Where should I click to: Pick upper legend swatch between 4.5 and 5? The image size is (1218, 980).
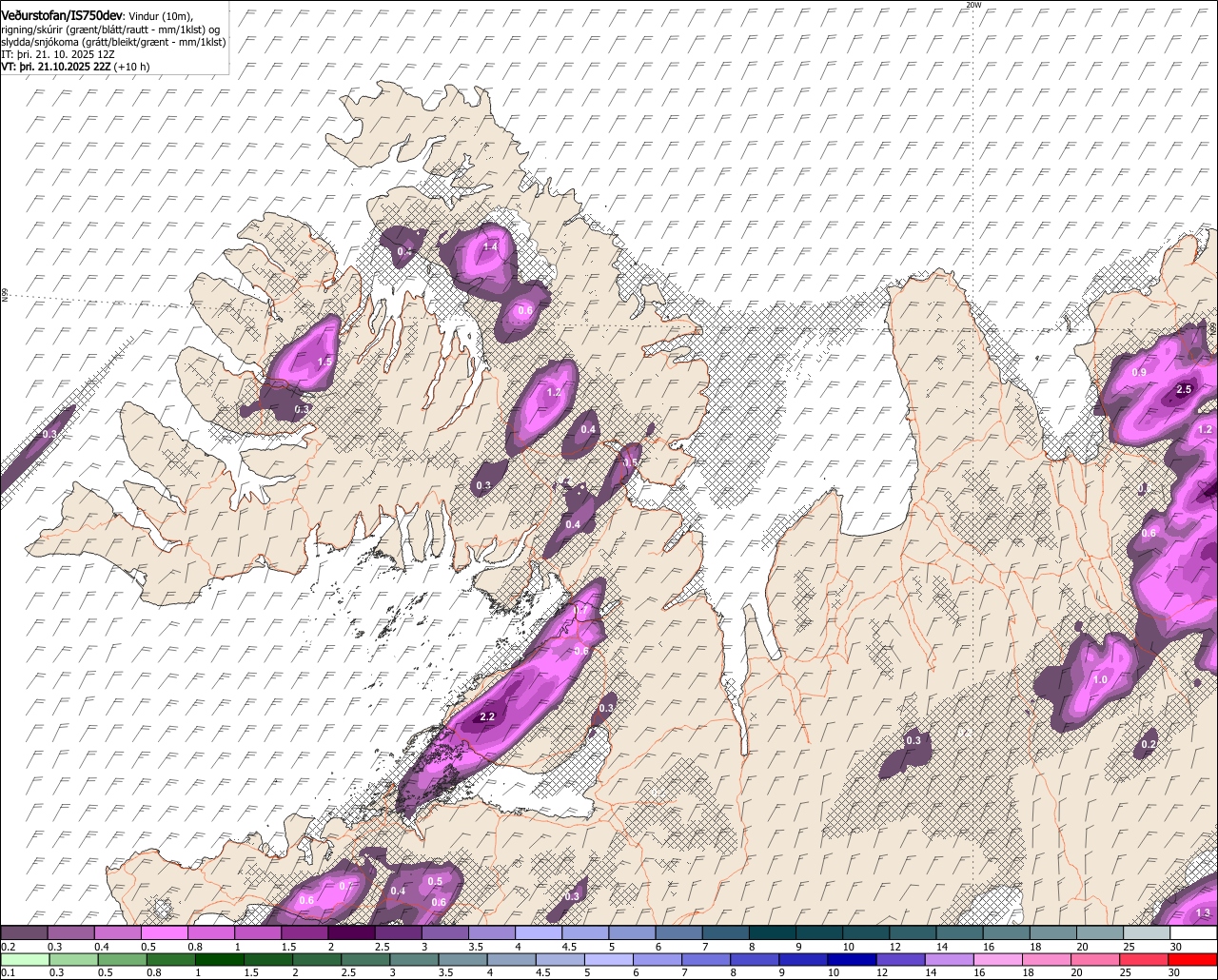coord(585,932)
